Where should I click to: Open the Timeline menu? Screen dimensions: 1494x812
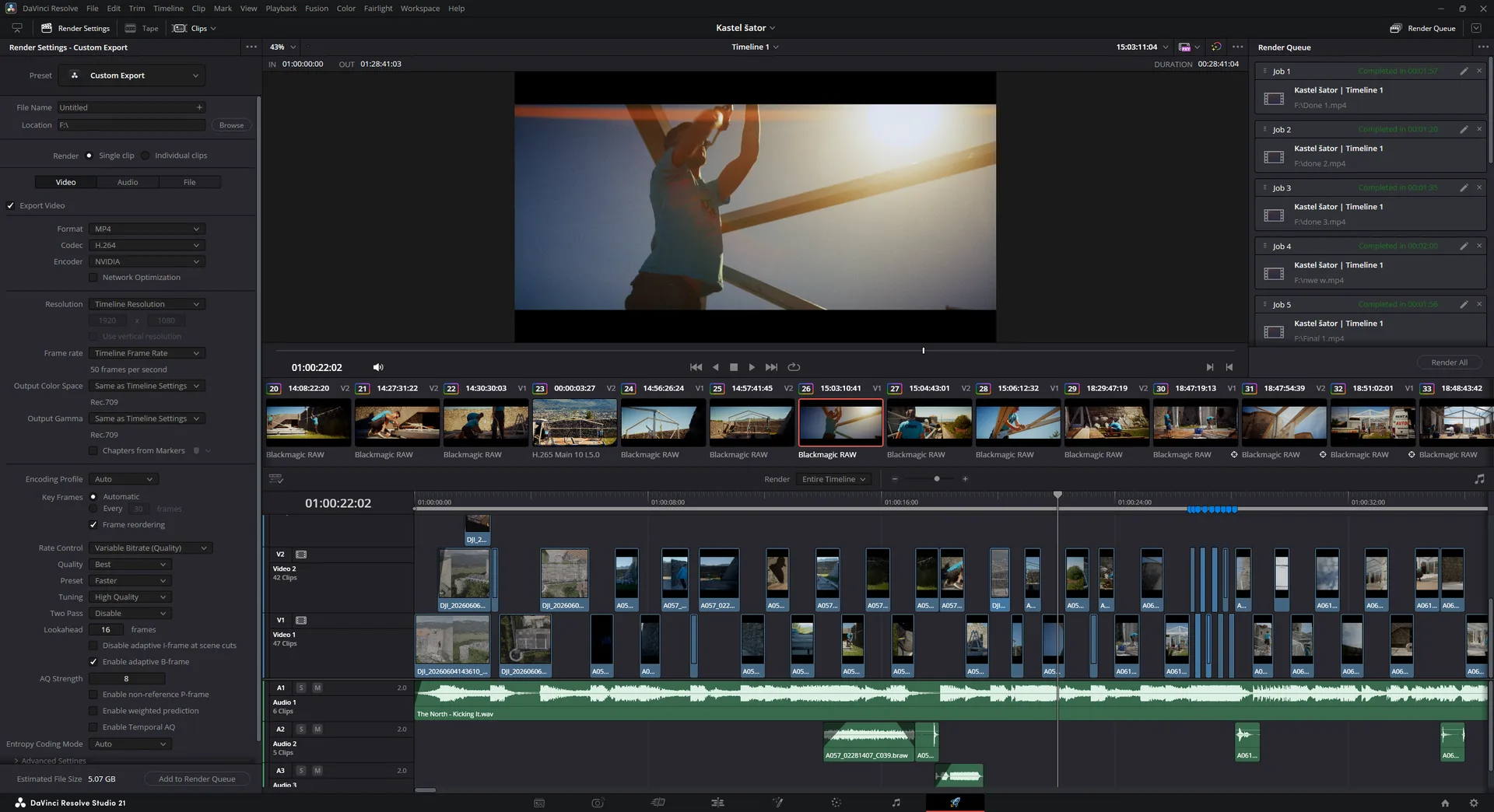[x=168, y=9]
